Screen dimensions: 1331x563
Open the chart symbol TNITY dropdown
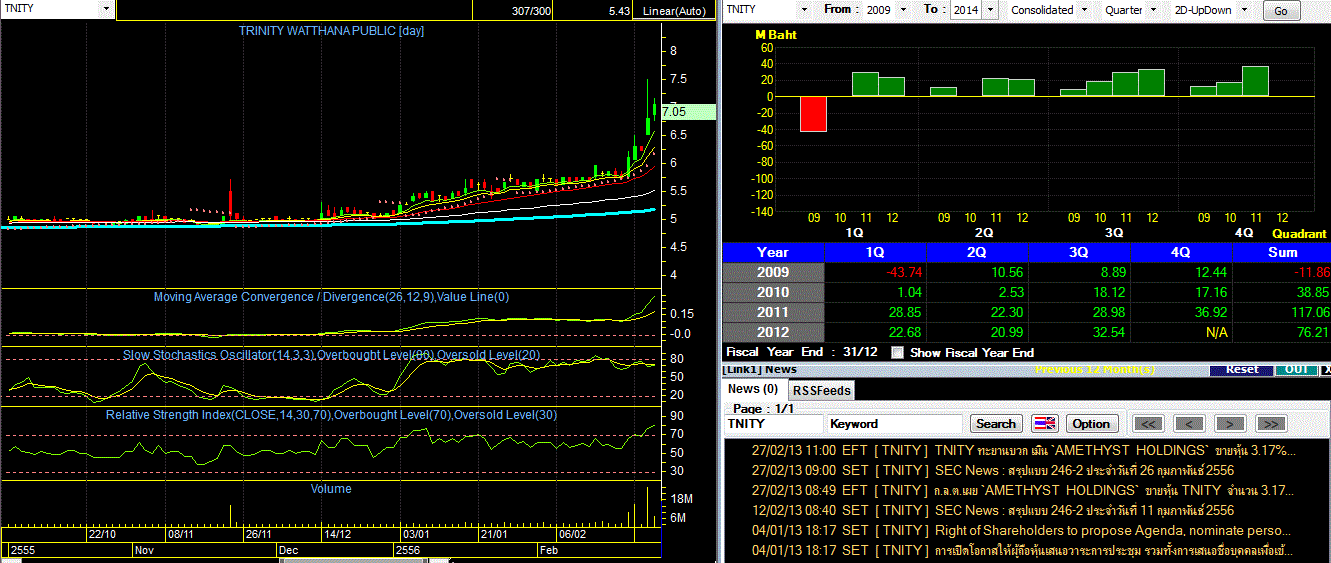(x=106, y=9)
